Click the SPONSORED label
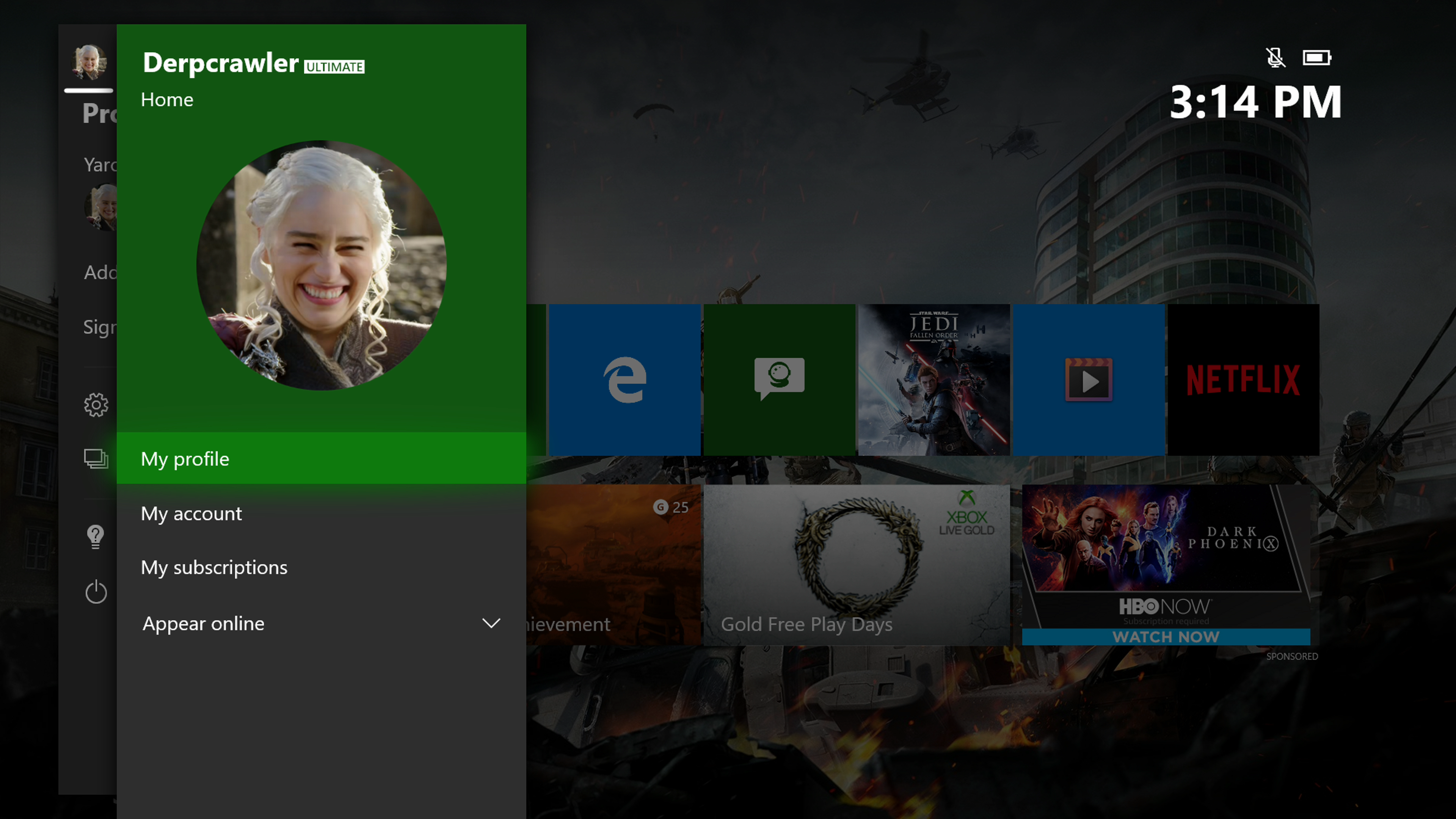 coord(1292,656)
